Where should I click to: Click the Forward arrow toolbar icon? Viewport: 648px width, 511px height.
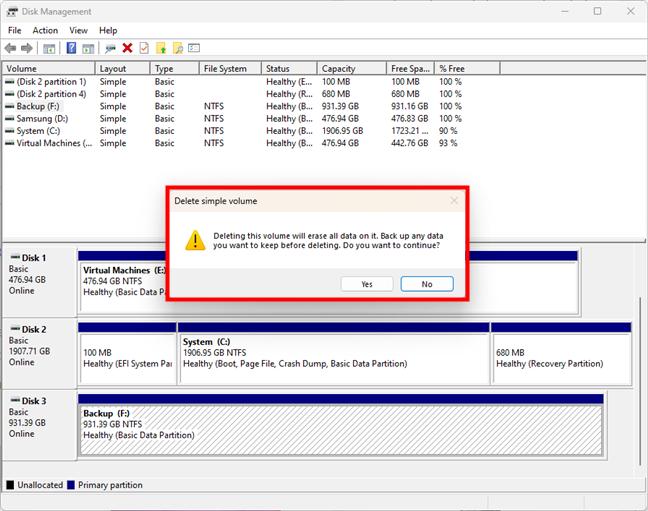tap(27, 48)
